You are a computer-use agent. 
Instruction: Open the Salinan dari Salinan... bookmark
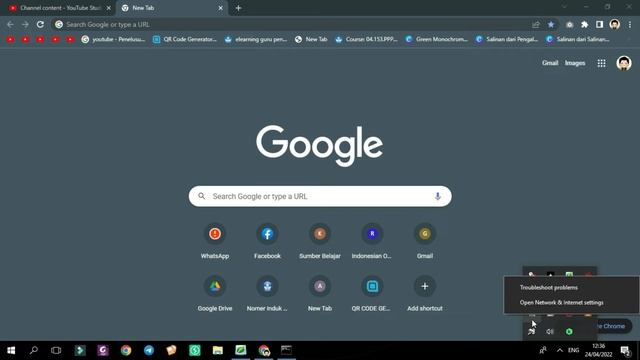[578, 39]
